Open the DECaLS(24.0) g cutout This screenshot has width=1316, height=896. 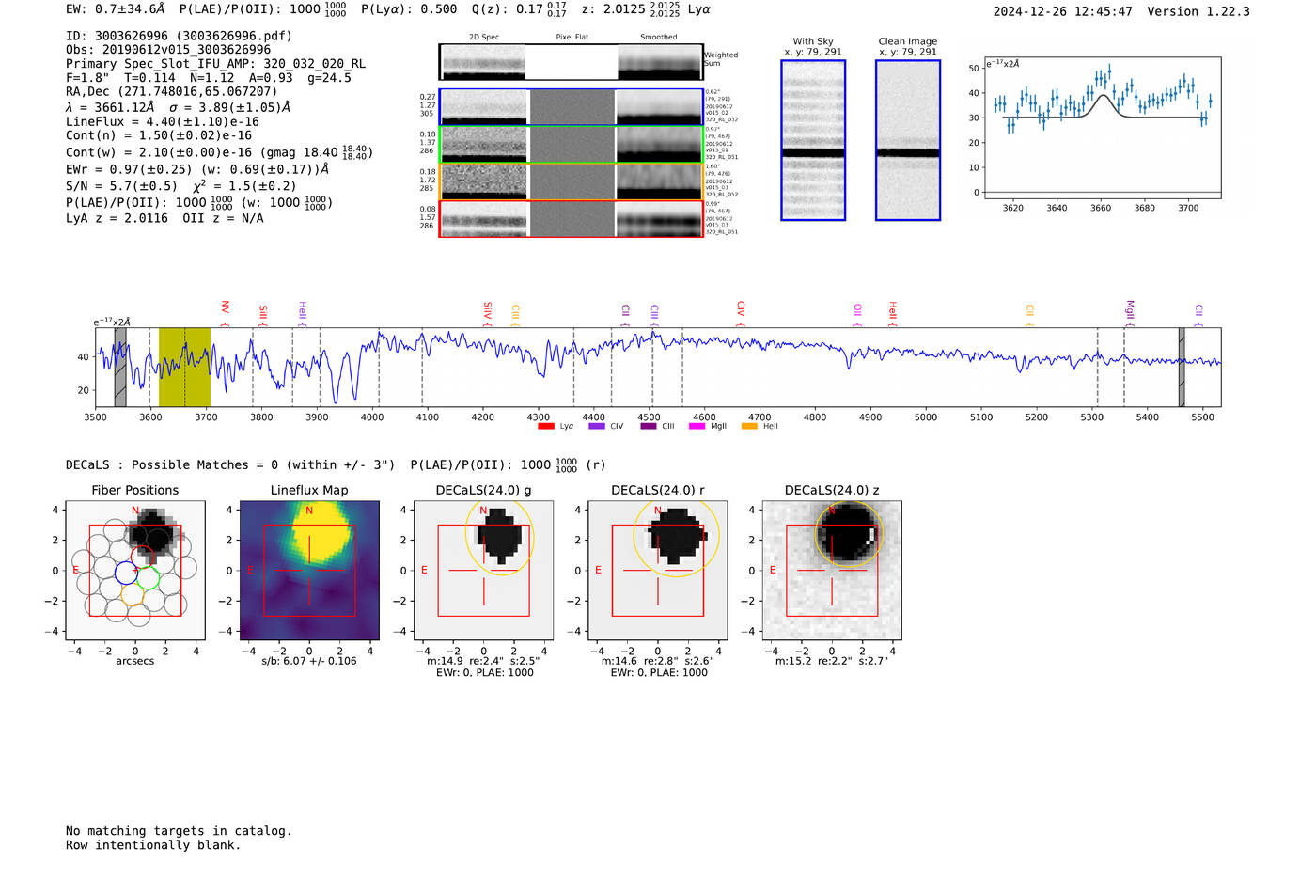coord(484,571)
